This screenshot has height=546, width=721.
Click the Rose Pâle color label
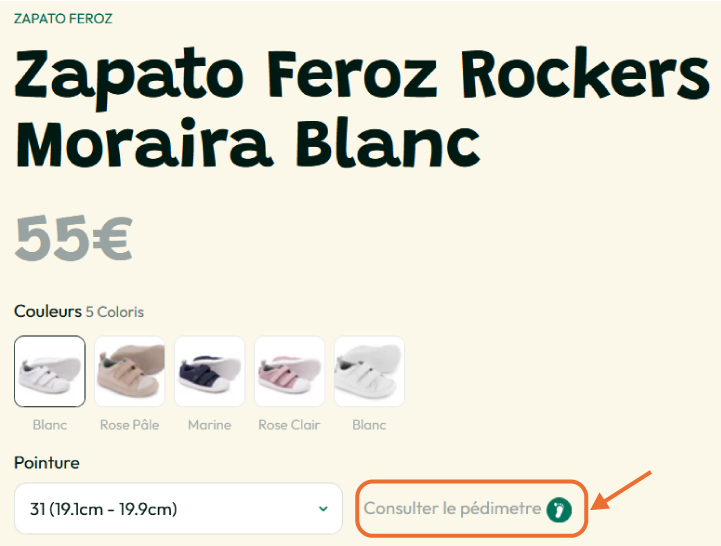coord(130,425)
